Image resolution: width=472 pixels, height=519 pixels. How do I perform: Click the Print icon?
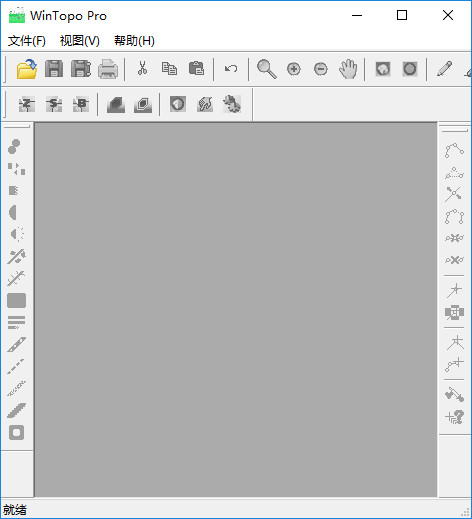(108, 69)
